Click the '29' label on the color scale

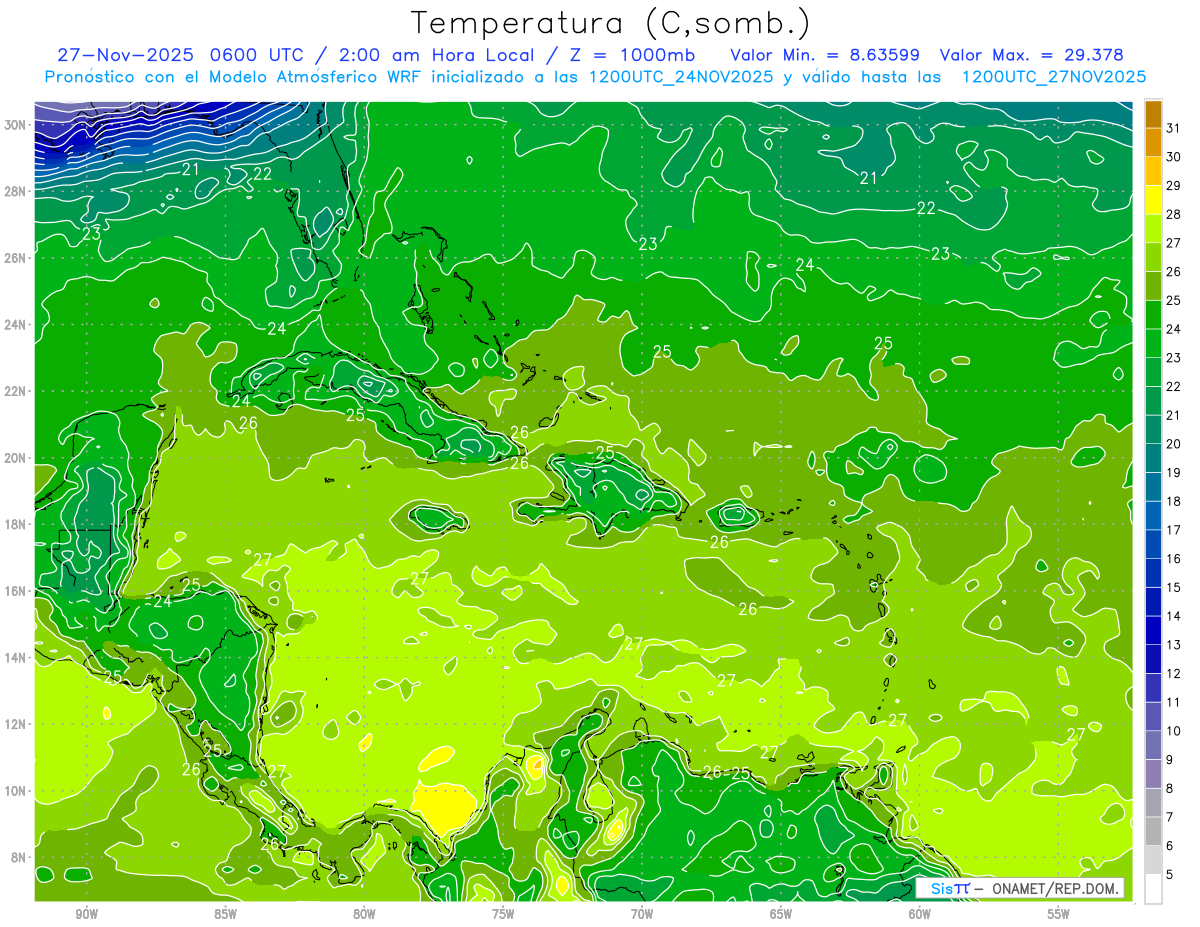pos(1175,185)
